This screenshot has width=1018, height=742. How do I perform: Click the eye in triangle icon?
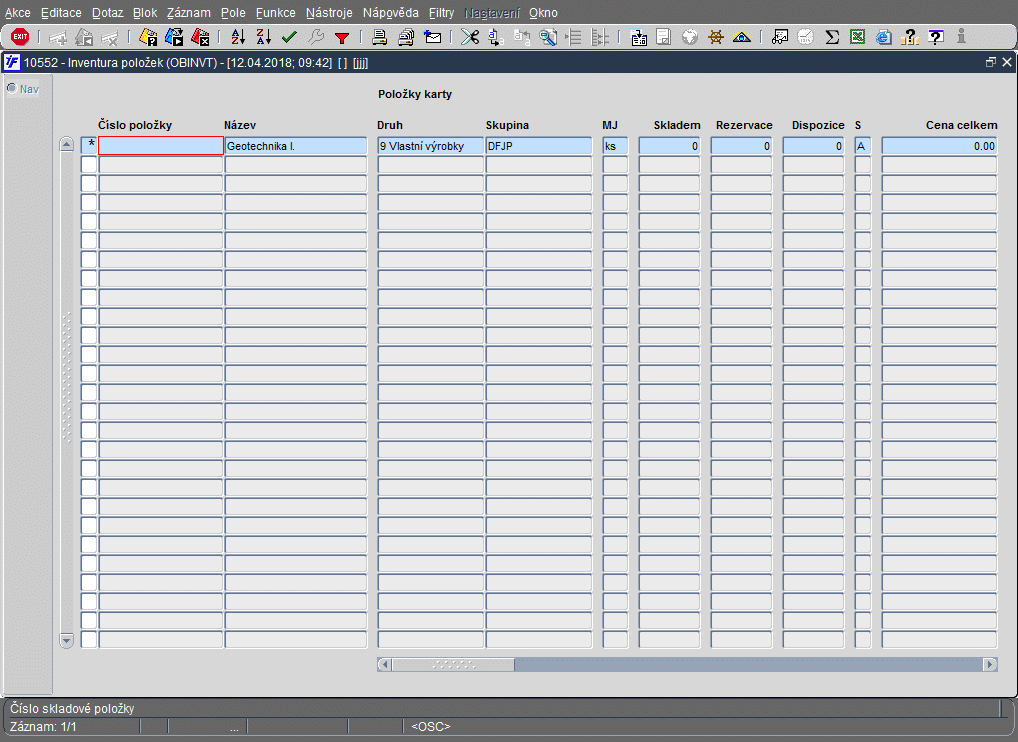[741, 37]
